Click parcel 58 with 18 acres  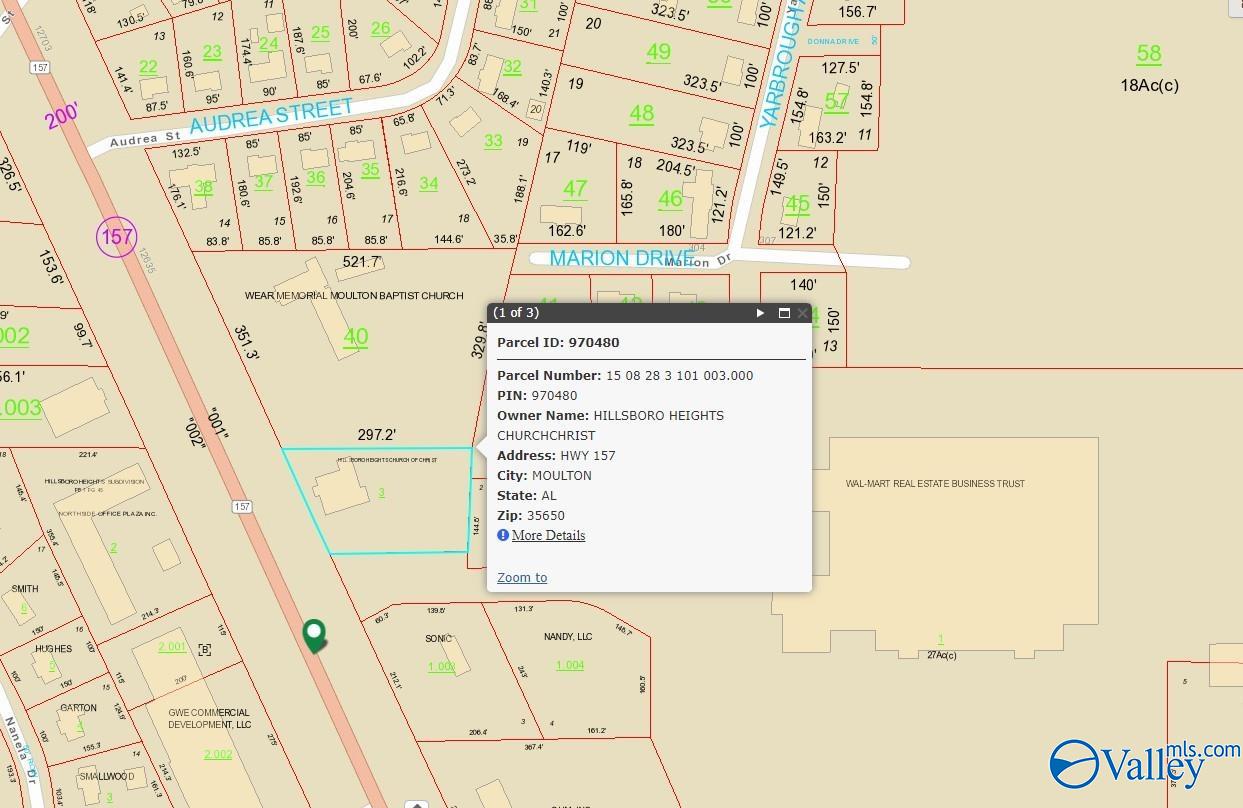point(1148,55)
